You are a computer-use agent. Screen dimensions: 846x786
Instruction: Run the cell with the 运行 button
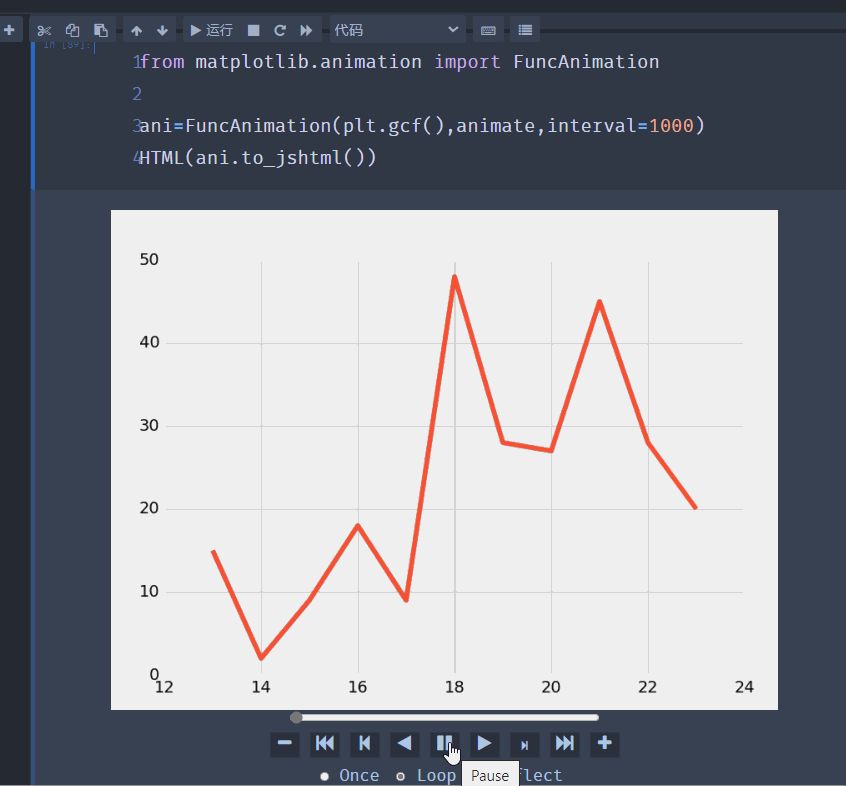[212, 30]
